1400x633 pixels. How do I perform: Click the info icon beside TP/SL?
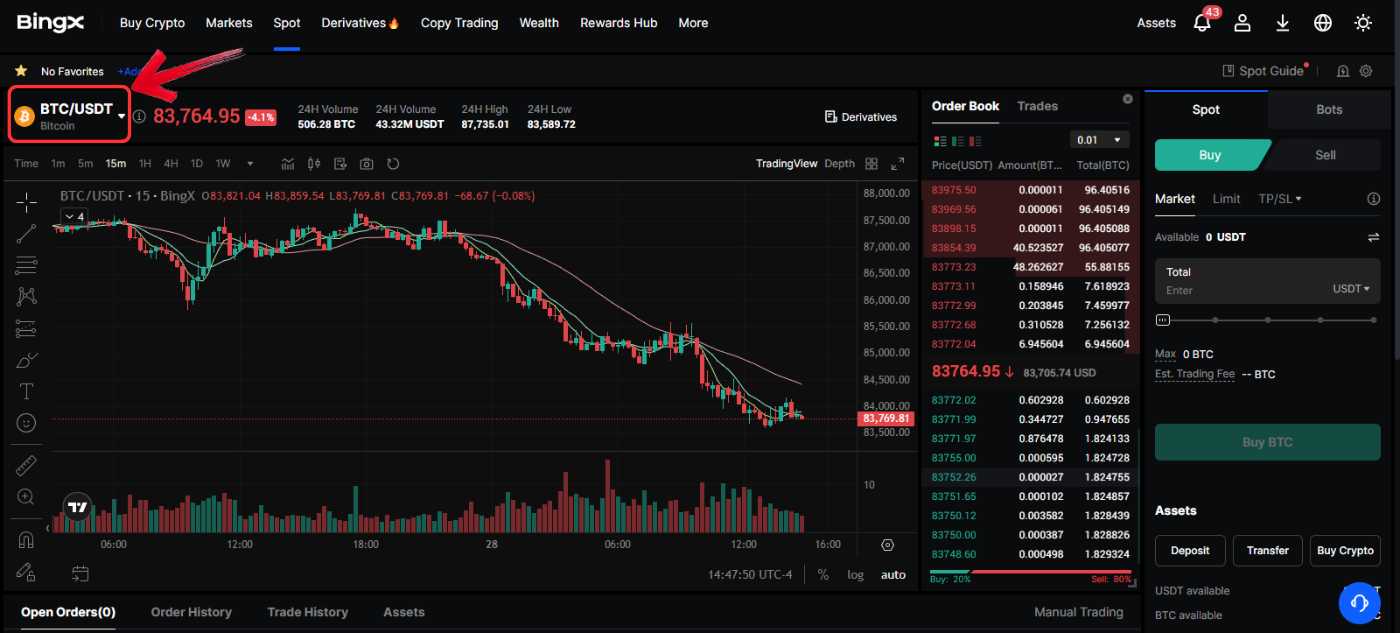[x=1373, y=199]
